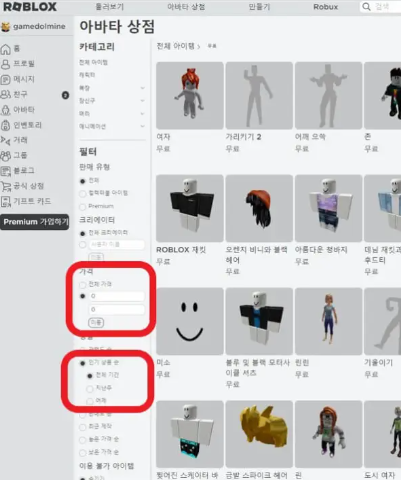Open the ROBLOX 재킷 item thumbnail
This screenshot has width=401, height=480.
click(x=190, y=208)
